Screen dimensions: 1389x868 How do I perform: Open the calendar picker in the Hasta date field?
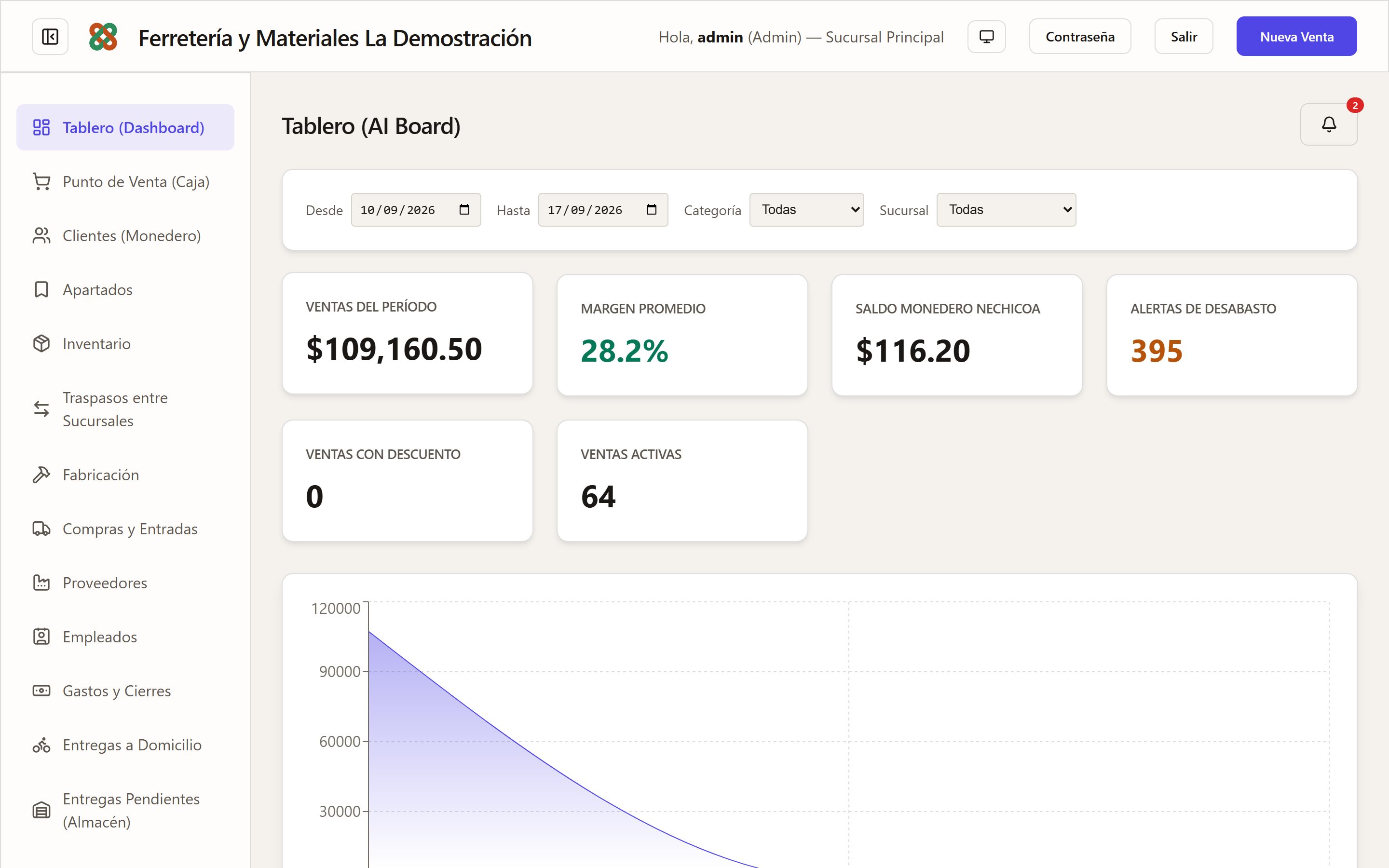click(x=652, y=210)
